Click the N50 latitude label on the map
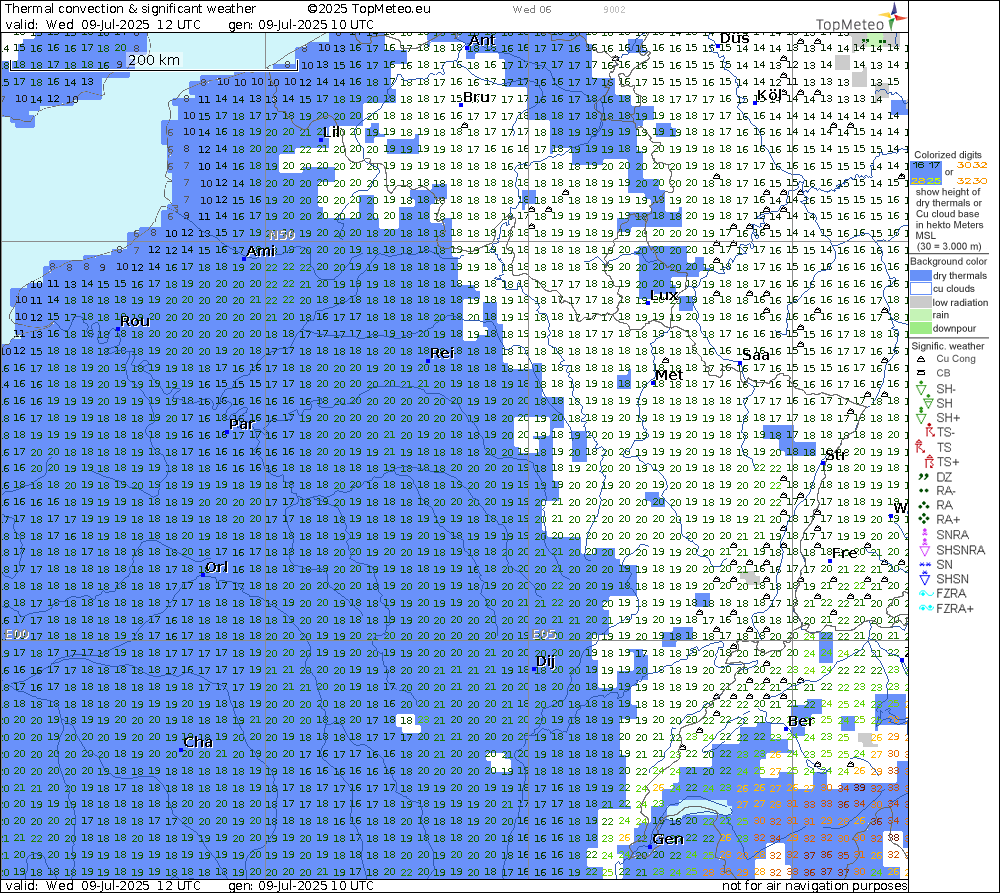The image size is (1000, 893). pos(281,235)
